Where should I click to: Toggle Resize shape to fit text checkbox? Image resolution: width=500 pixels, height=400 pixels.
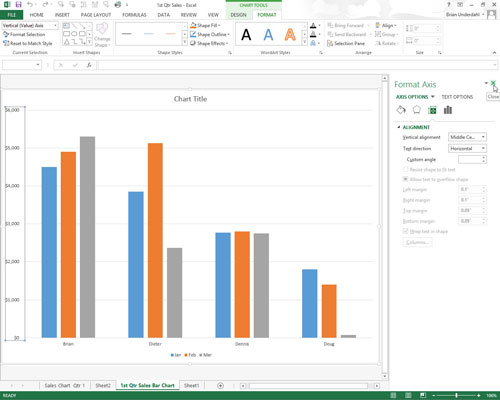tap(405, 169)
